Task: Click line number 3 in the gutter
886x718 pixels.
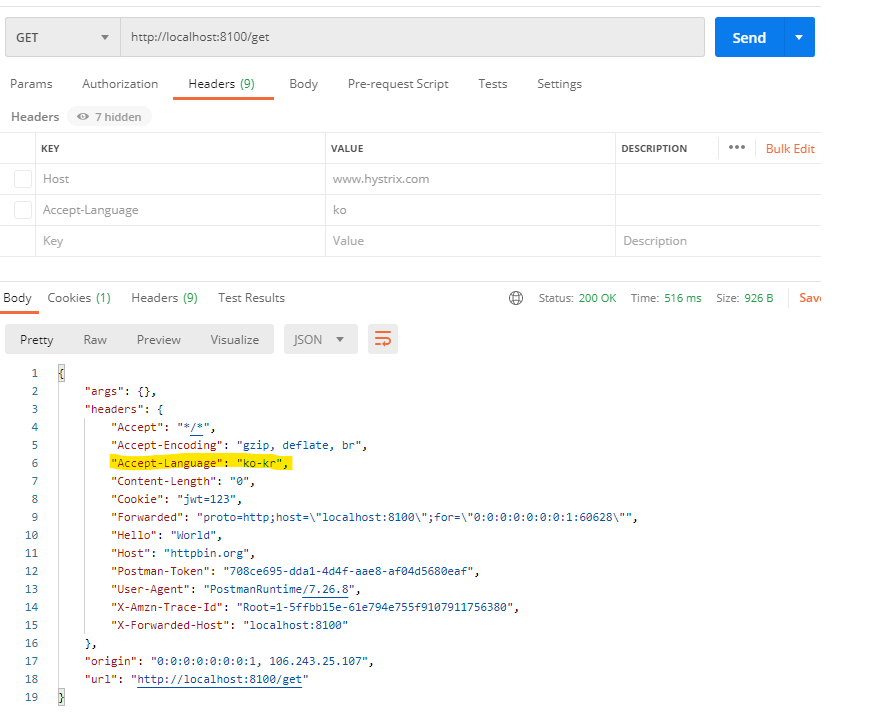Action: (34, 409)
